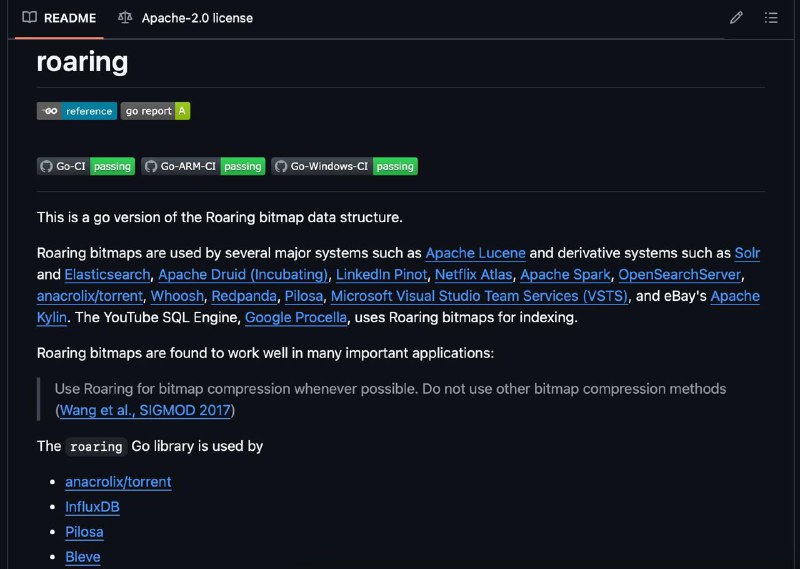Open the Redpanda link
The width and height of the screenshot is (800, 569).
(x=244, y=296)
